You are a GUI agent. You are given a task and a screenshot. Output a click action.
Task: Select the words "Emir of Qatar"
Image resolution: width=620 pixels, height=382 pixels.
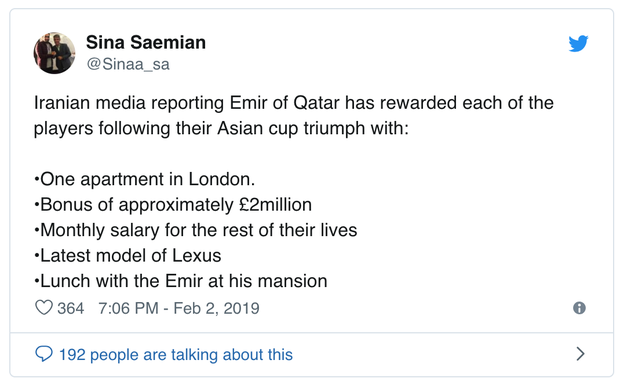click(285, 103)
